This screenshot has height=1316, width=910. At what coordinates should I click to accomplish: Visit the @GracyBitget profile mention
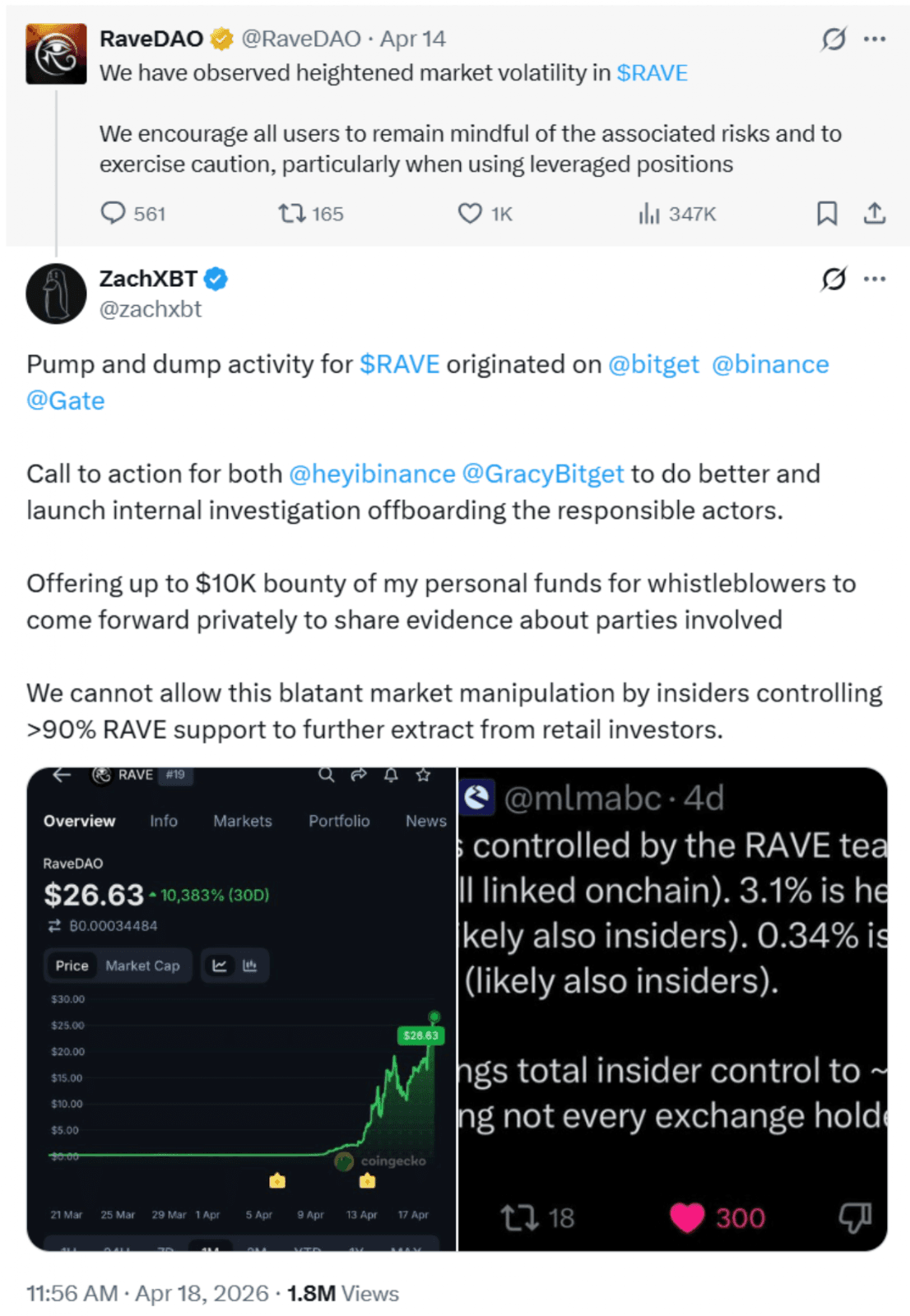pos(543,474)
